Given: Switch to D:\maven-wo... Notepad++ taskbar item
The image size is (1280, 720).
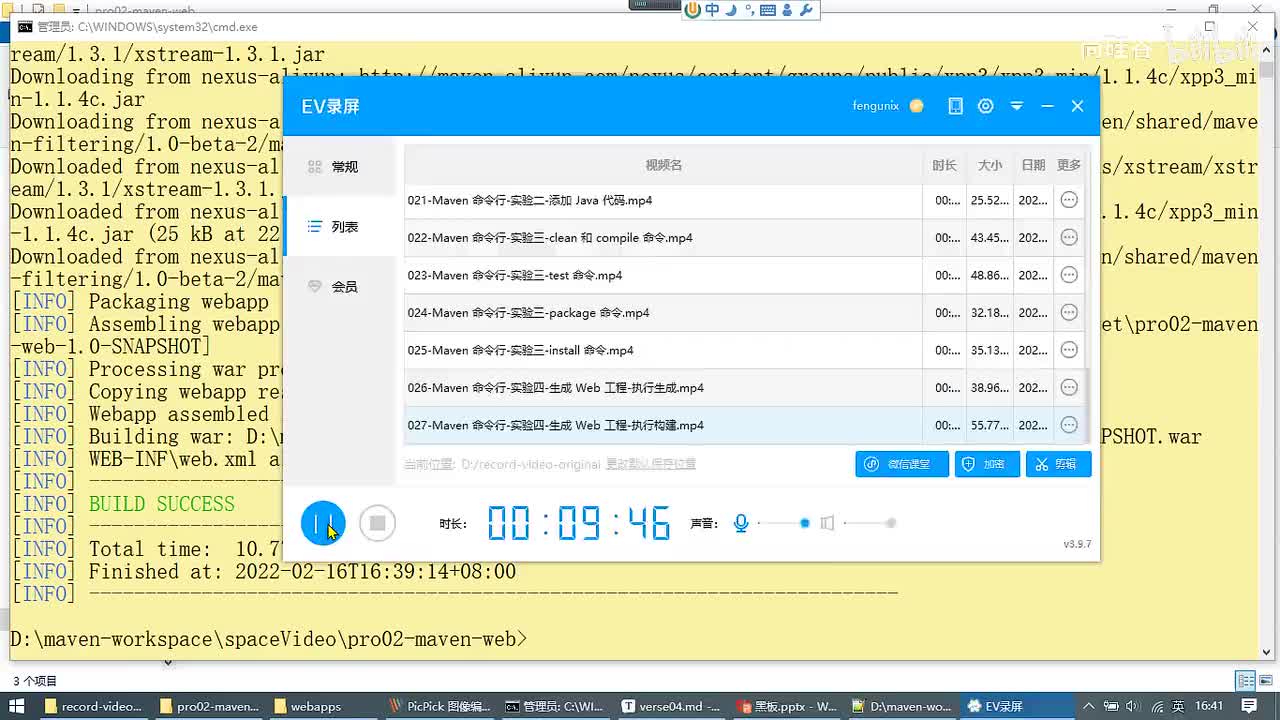Looking at the screenshot, I should click(901, 706).
